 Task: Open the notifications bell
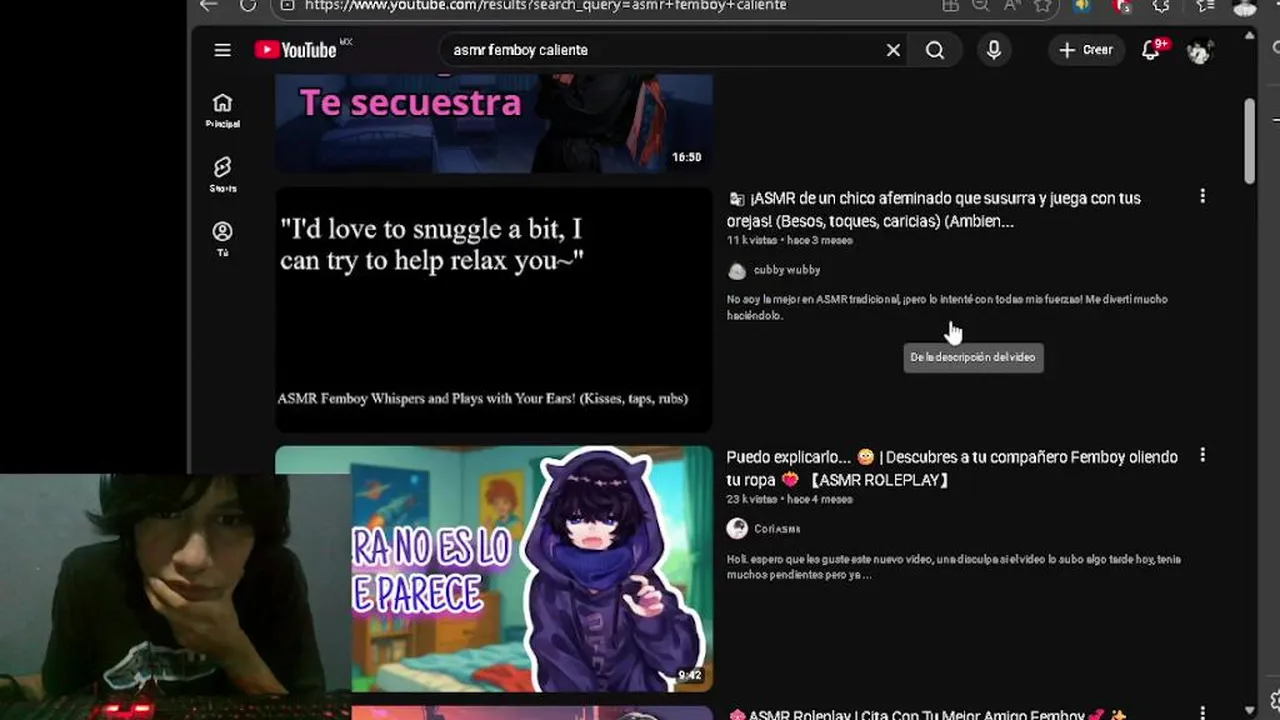coord(1151,50)
